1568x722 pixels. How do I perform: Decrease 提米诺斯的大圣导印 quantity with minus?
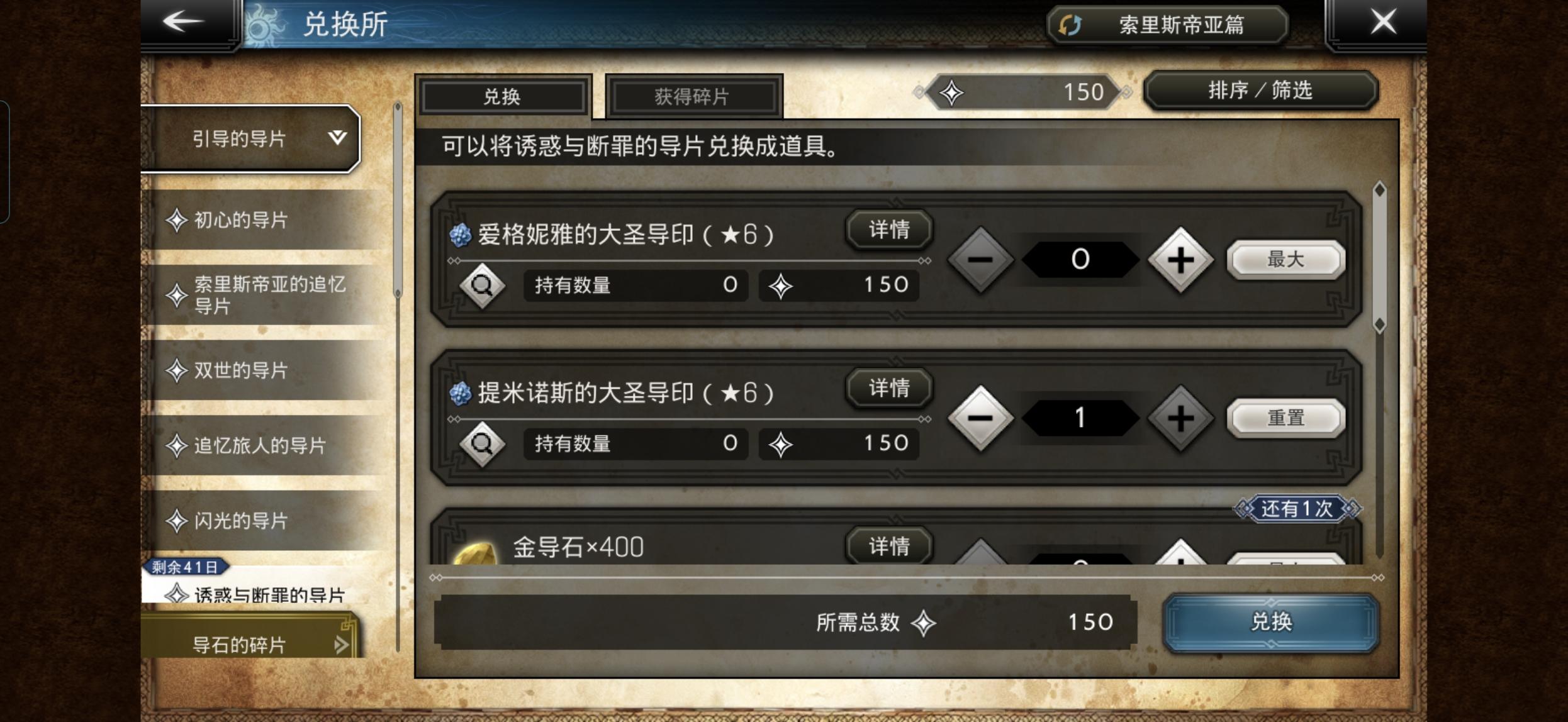pos(980,418)
